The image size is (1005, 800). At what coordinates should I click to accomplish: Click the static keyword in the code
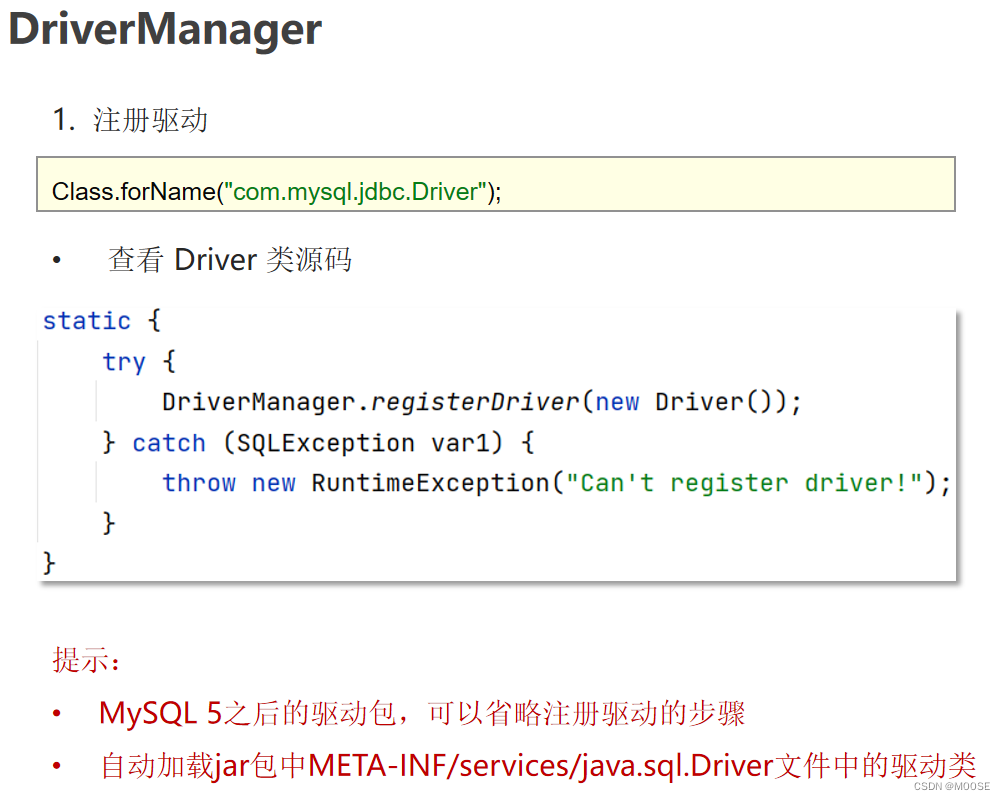pyautogui.click(x=86, y=320)
